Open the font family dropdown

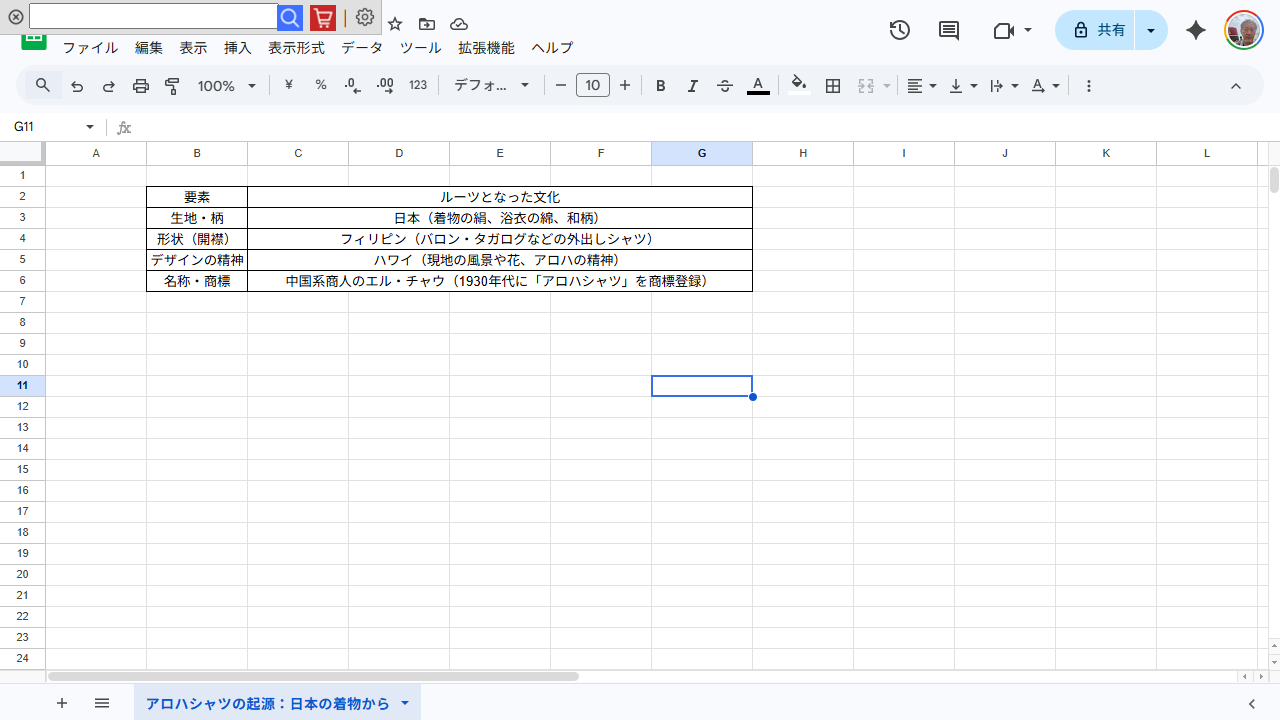point(491,86)
